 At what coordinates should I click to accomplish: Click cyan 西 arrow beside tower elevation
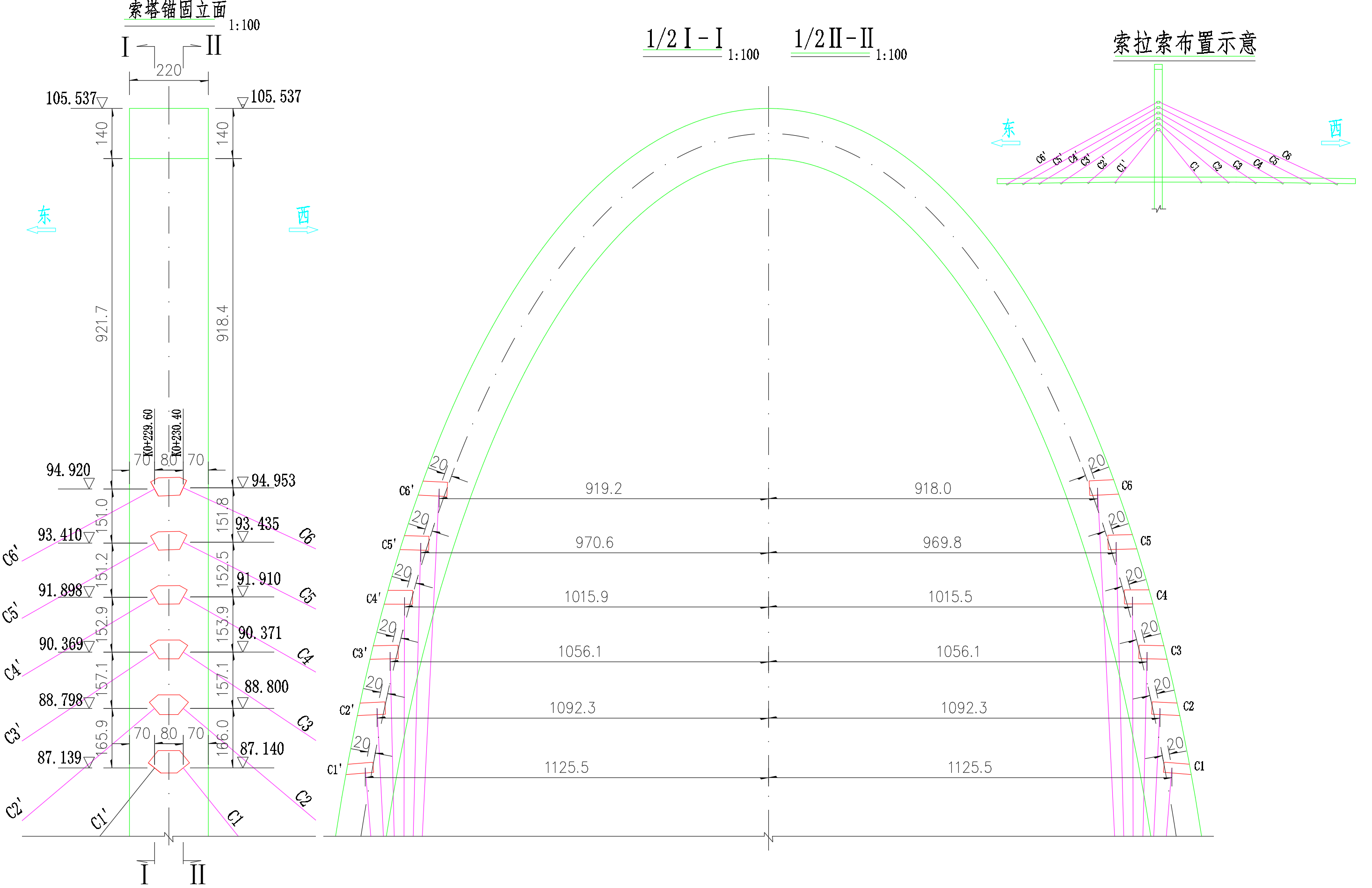coord(303,229)
